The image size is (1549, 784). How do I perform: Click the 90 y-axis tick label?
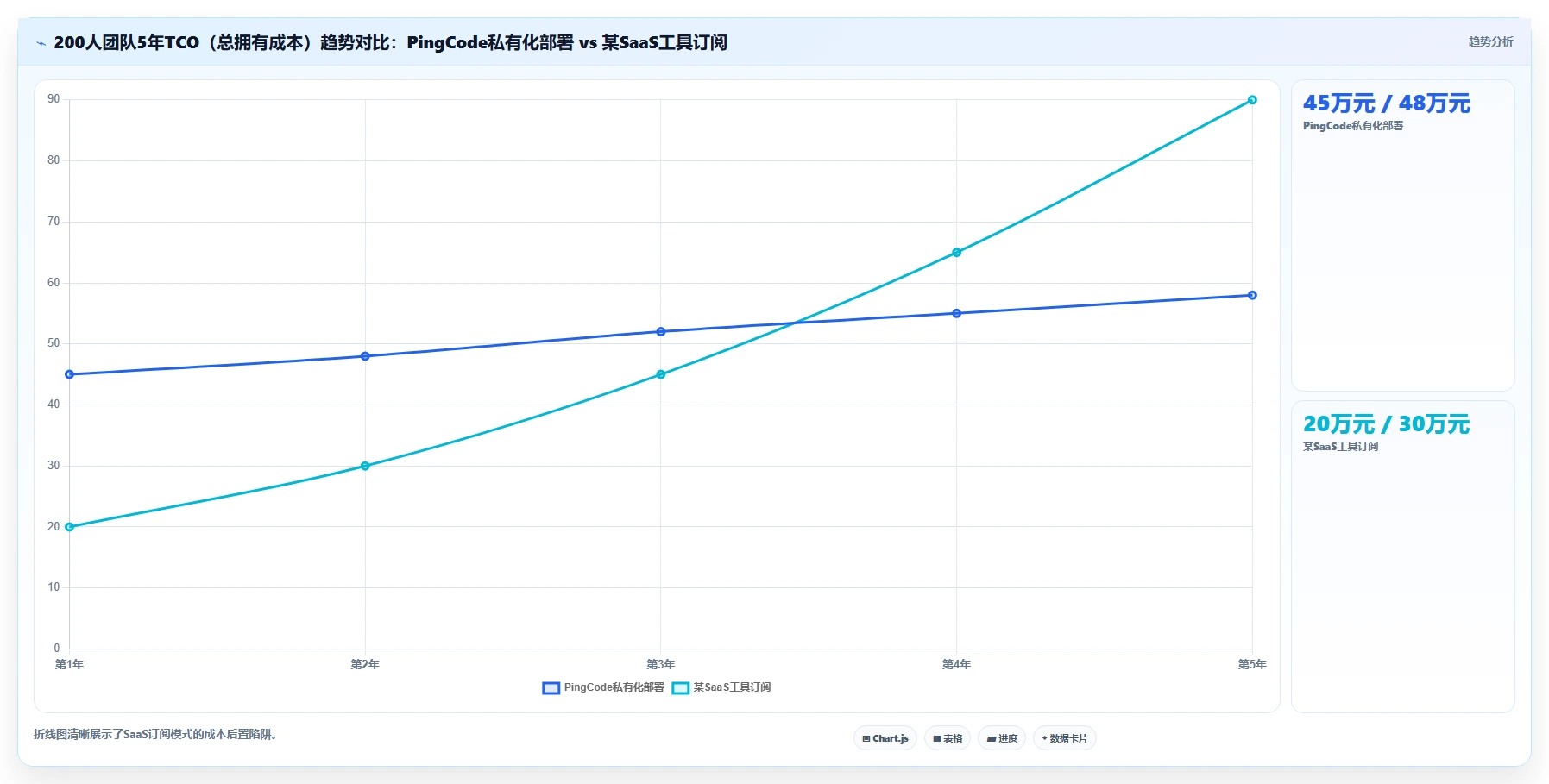(54, 99)
